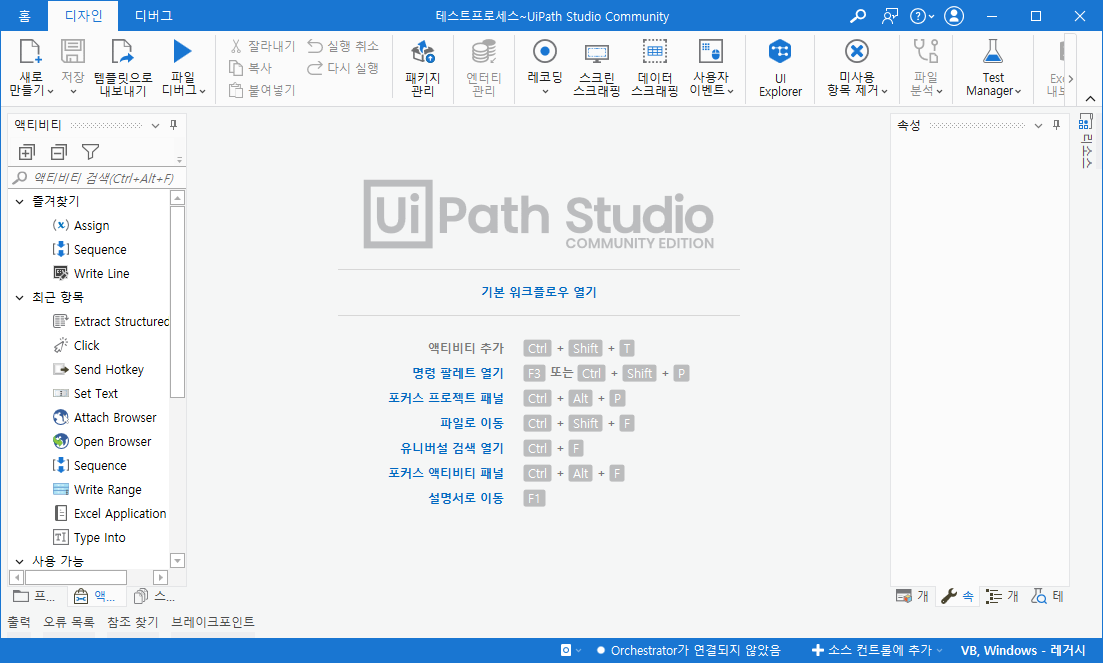Click activities list vertical scrollbar

[x=177, y=302]
